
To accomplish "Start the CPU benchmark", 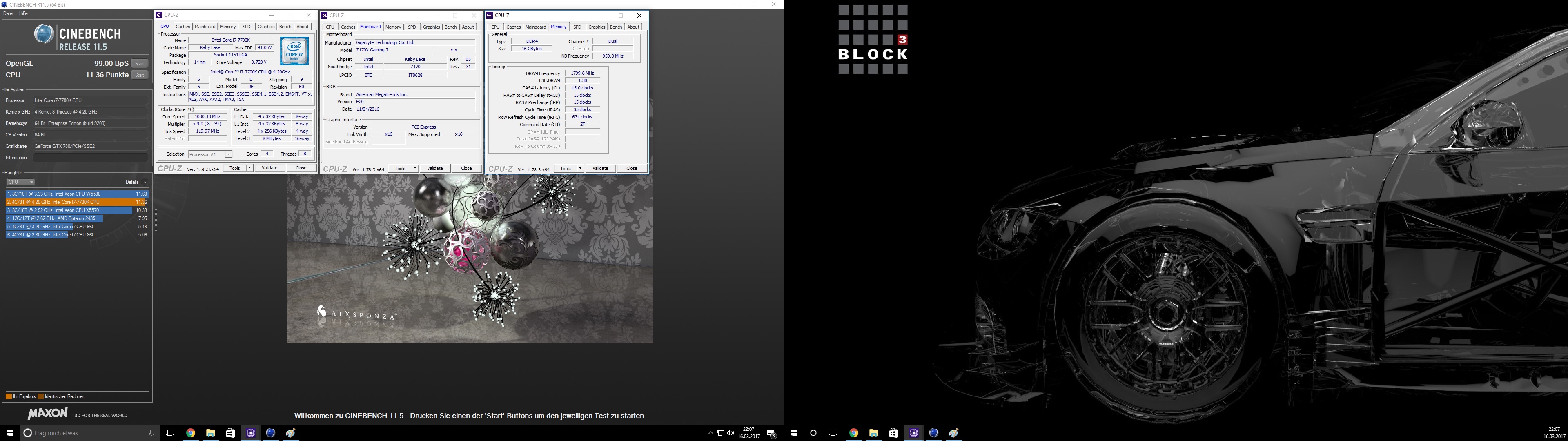I will pyautogui.click(x=140, y=75).
